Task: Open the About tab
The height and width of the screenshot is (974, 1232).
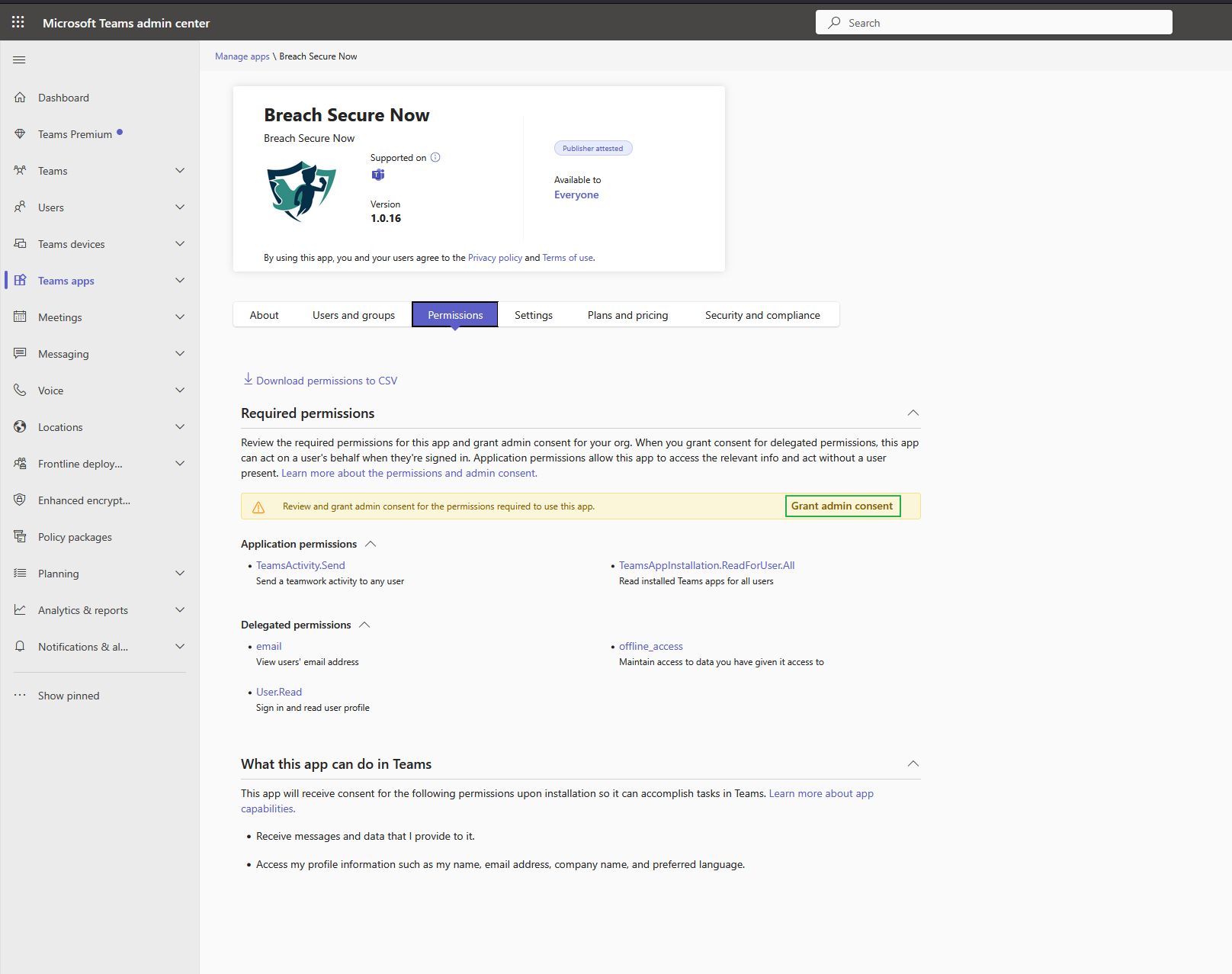Action: coord(265,315)
